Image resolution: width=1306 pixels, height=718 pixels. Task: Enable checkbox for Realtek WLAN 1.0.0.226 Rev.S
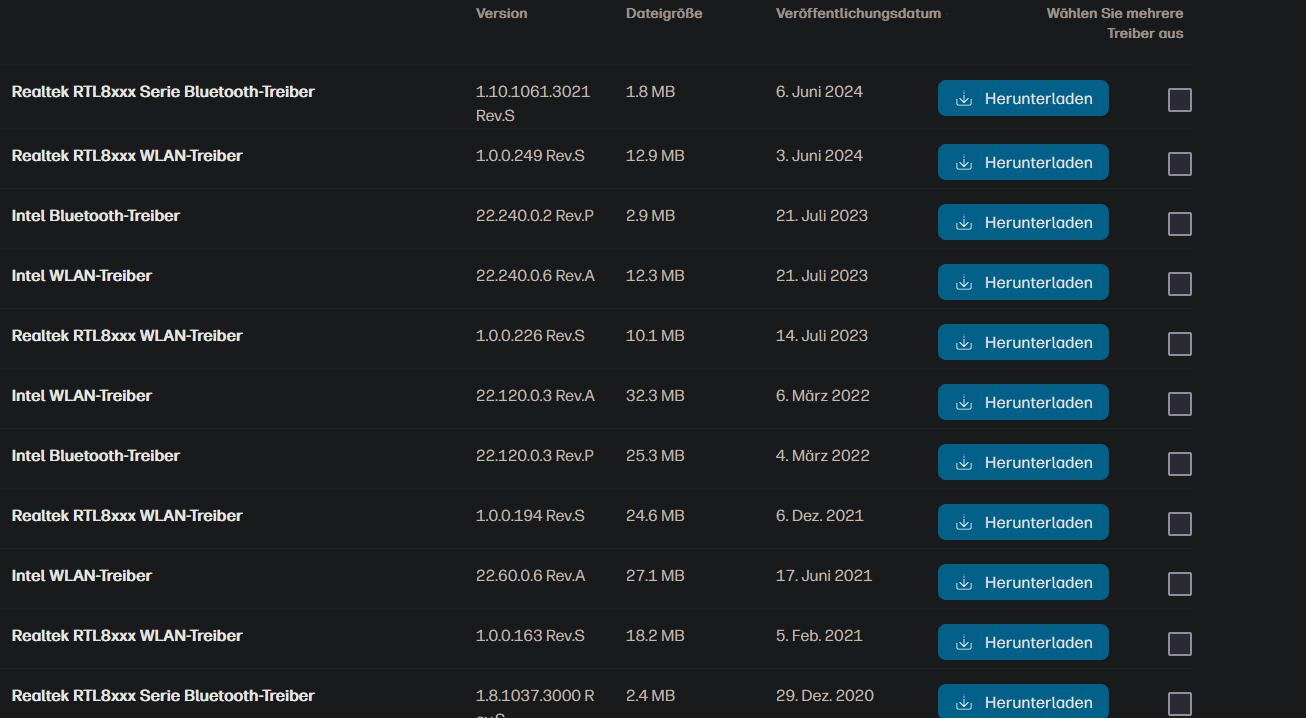[x=1180, y=344]
